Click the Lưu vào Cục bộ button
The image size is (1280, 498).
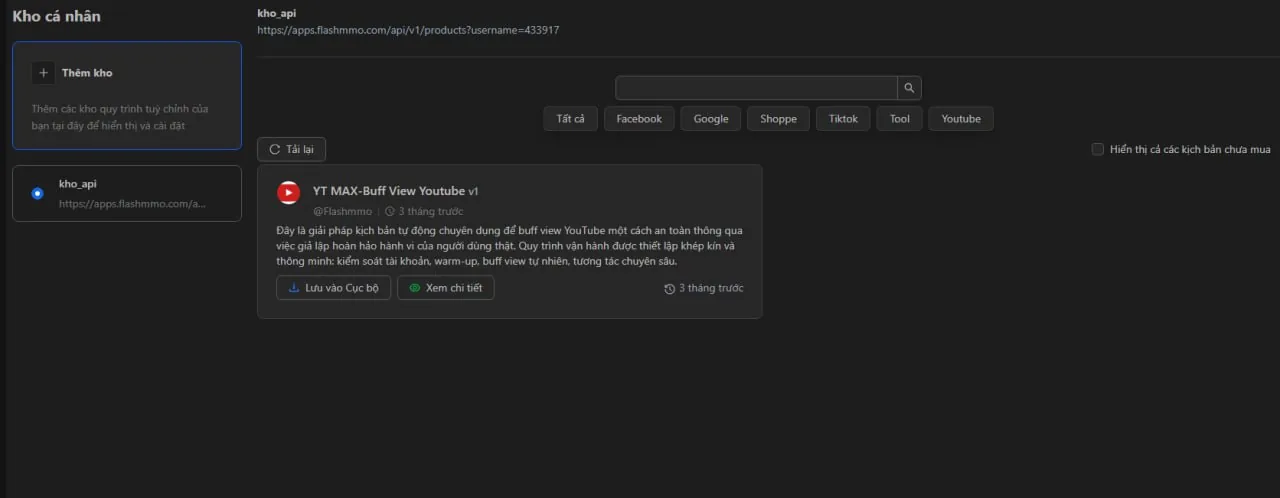[x=333, y=288]
